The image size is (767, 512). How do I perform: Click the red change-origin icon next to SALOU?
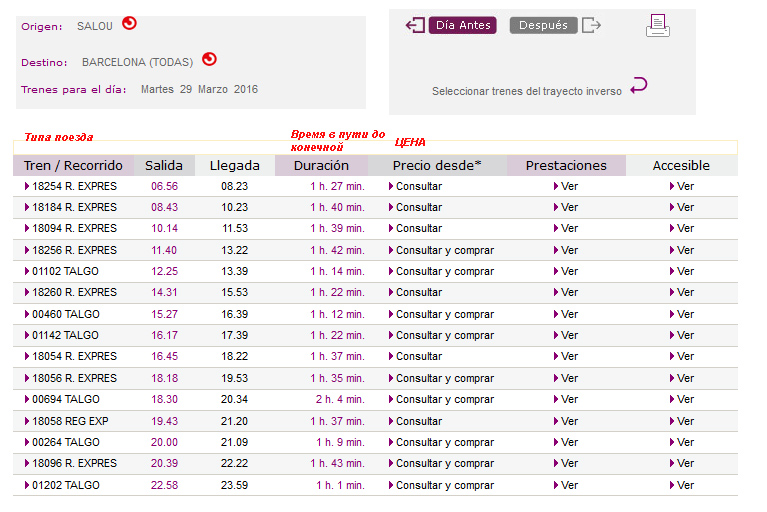pyautogui.click(x=129, y=23)
